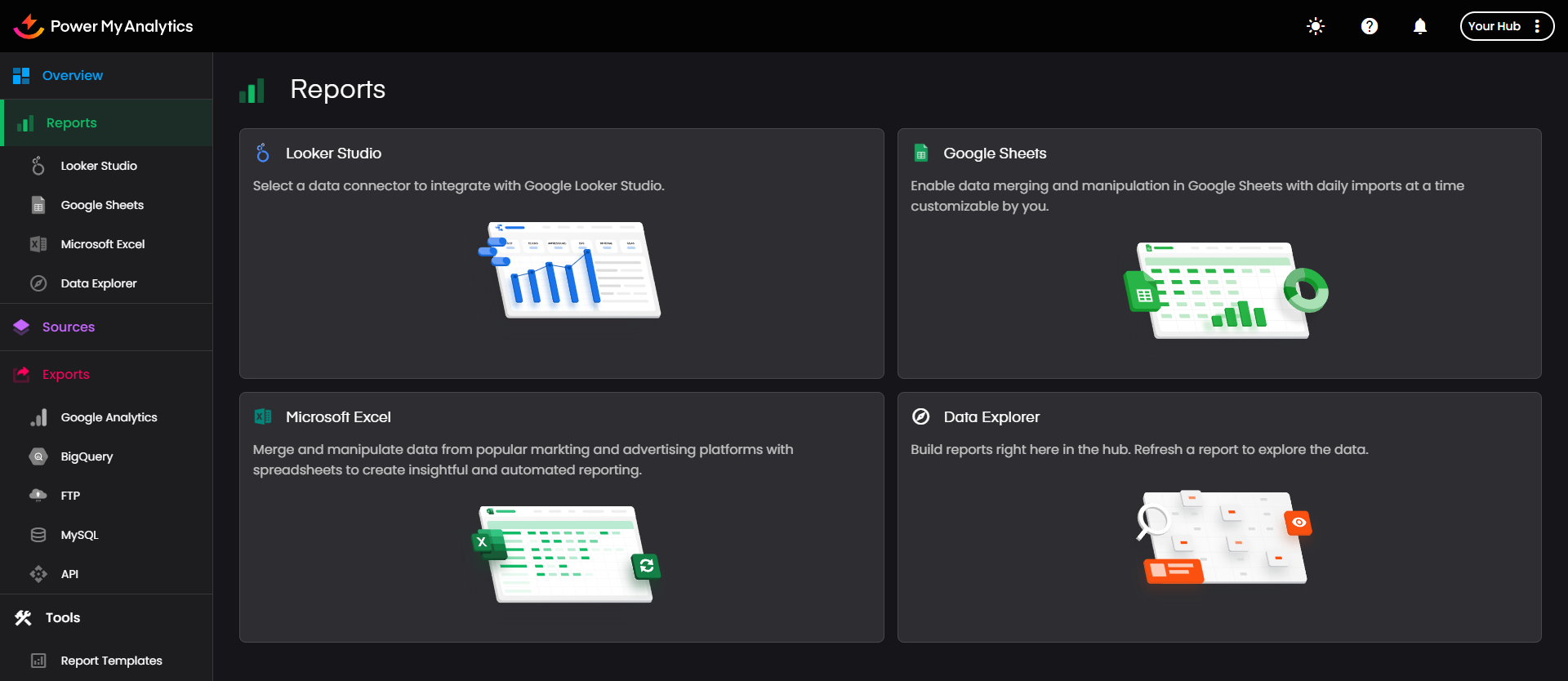Open FTP export in sidebar
The width and height of the screenshot is (1568, 681).
pos(70,496)
